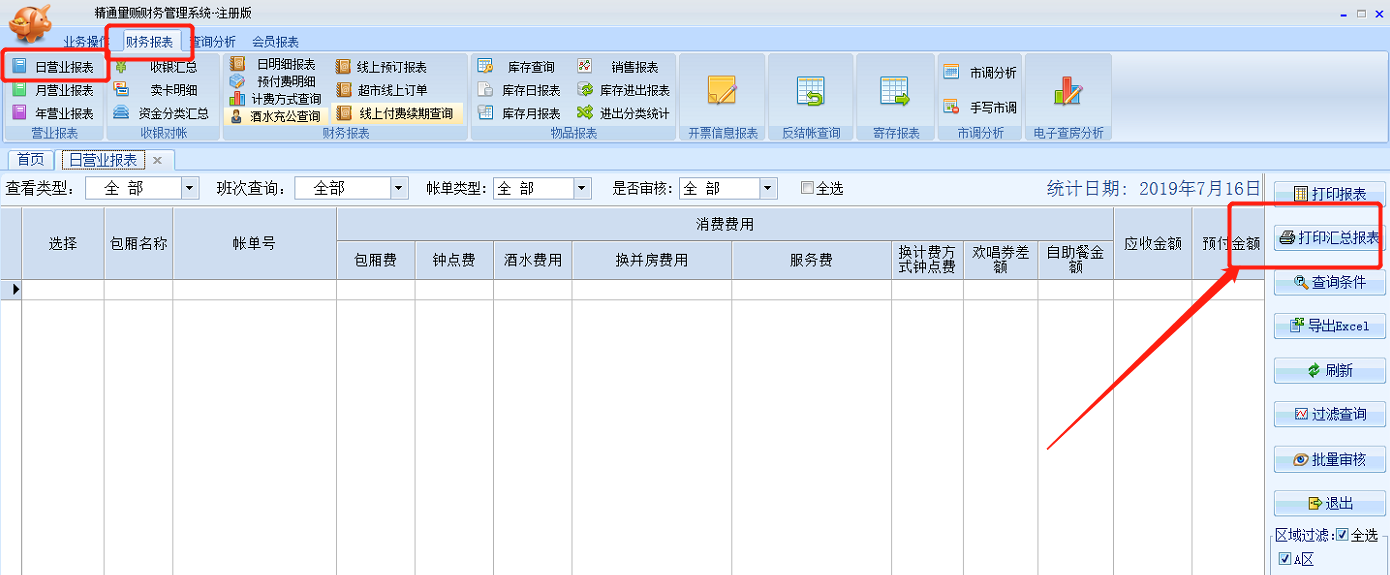Click the 批量审核 batch audit button

pyautogui.click(x=1329, y=459)
